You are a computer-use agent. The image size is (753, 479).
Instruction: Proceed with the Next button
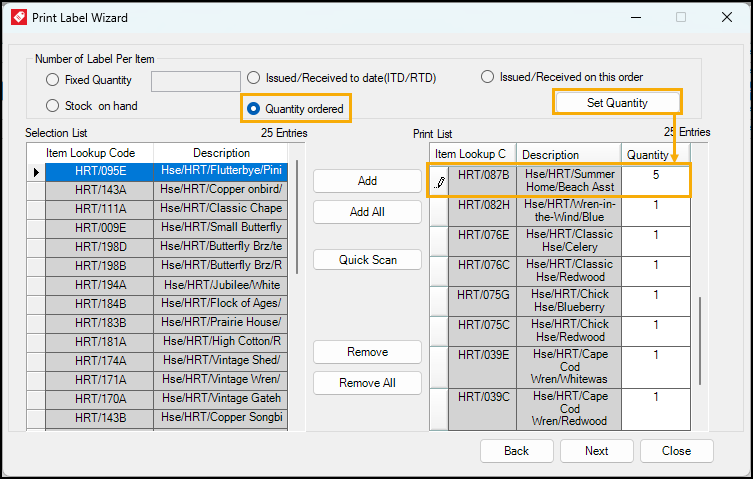coord(596,451)
